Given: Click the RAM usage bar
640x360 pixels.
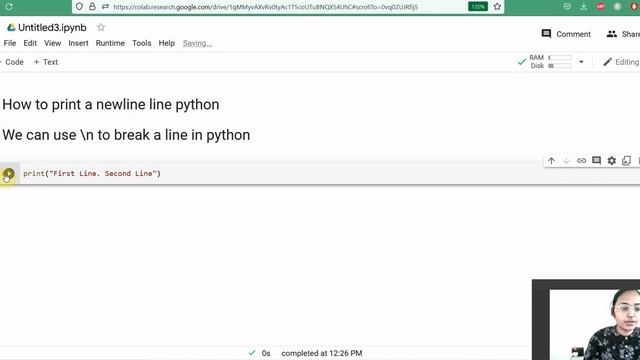Looking at the screenshot, I should 560,58.
